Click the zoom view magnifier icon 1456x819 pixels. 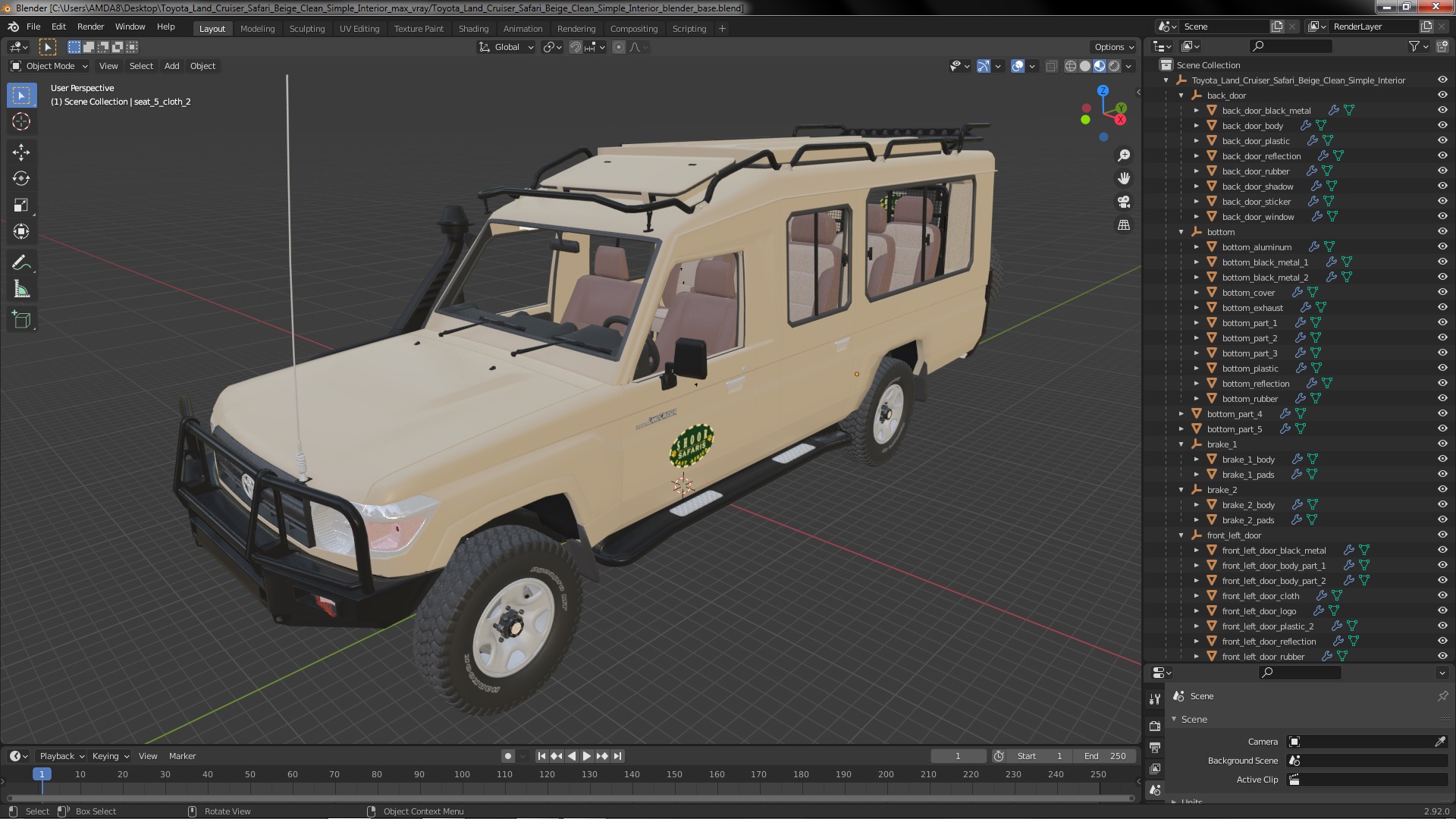(1124, 155)
